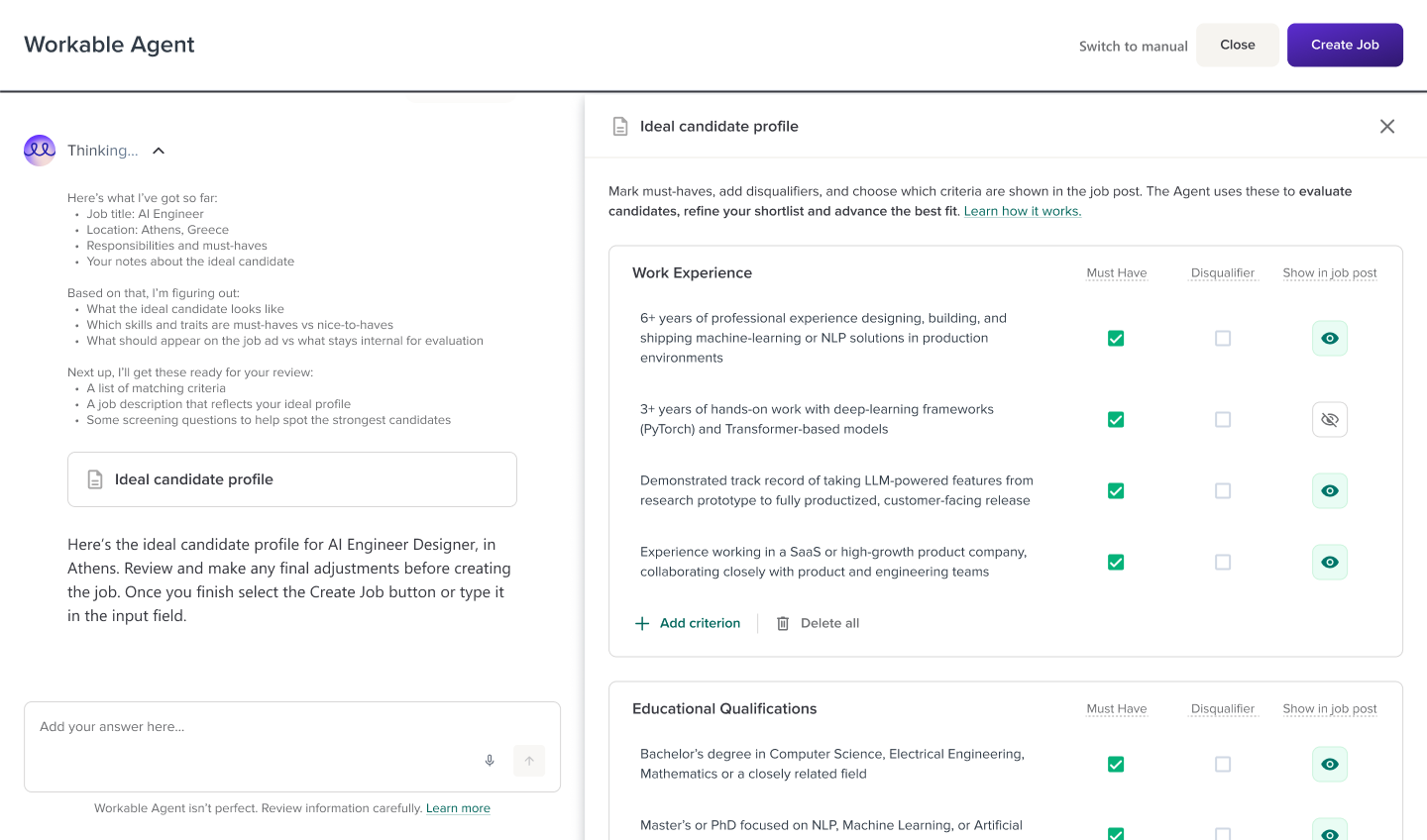Check Disqualifier for SaaS company experience
1427x840 pixels.
1223,563
